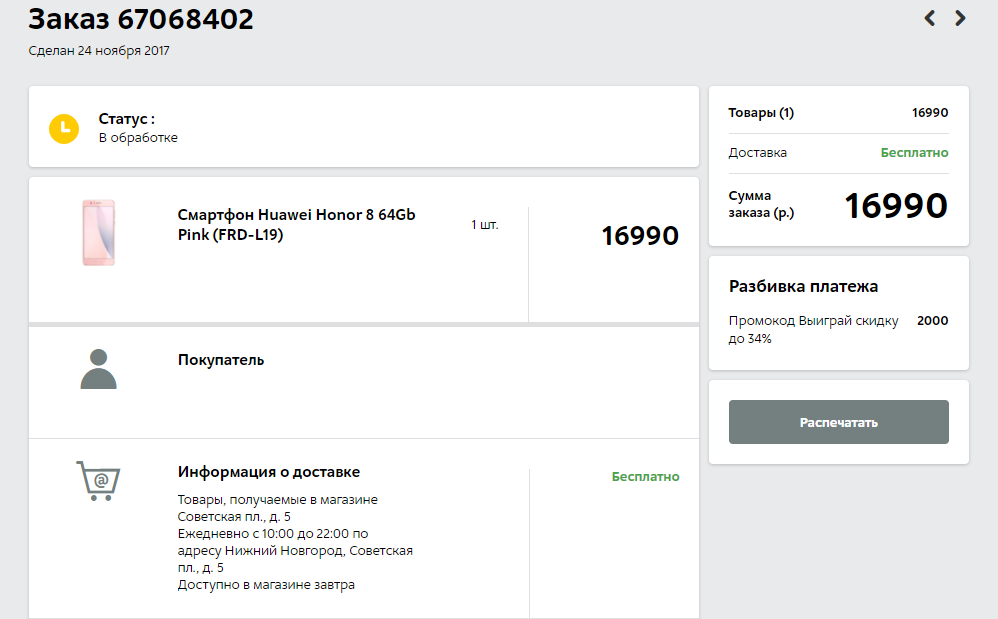Screen dimensions: 998x619
Task: Click the В обработке status text
Action: coord(138,138)
